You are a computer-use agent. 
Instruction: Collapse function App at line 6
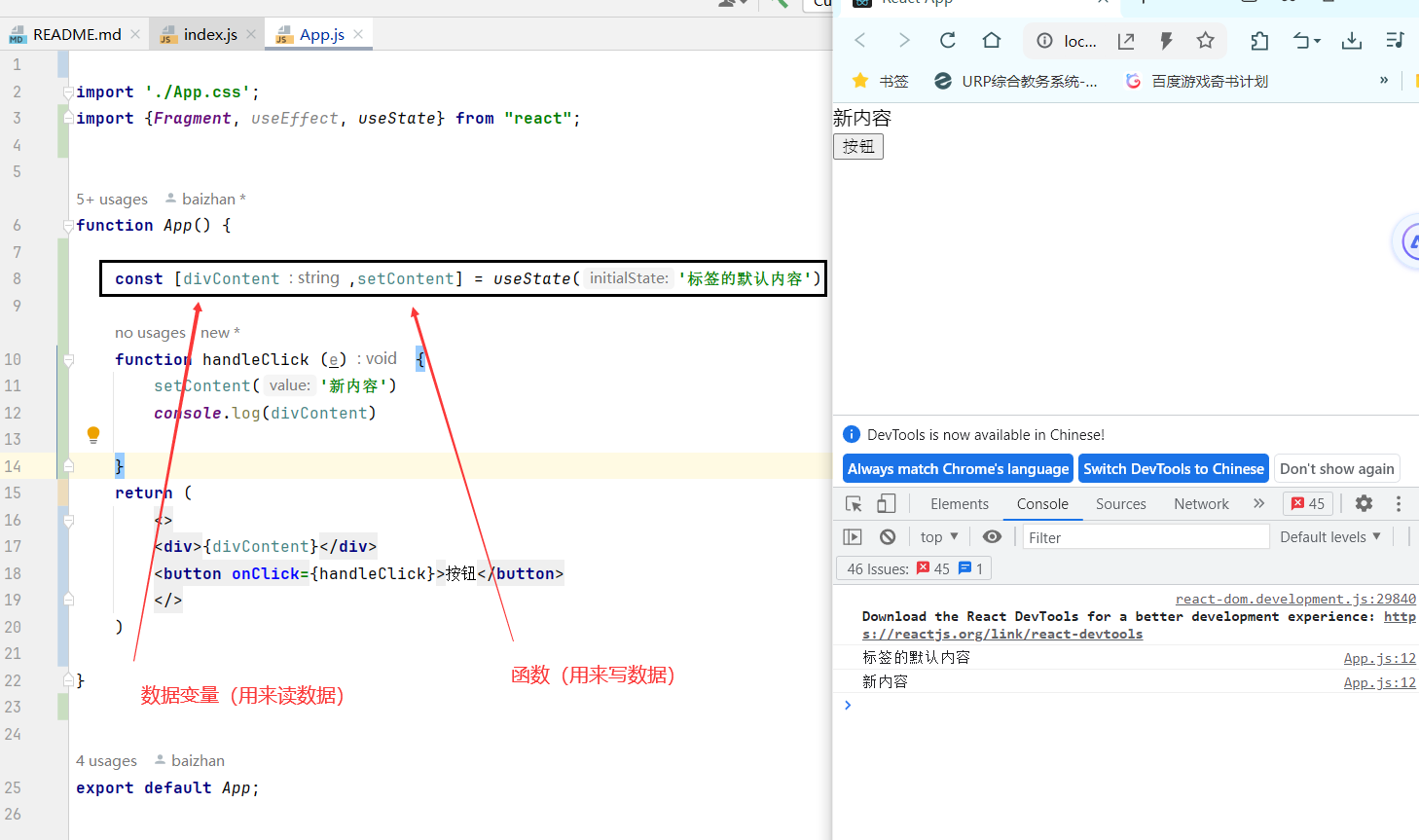click(68, 226)
